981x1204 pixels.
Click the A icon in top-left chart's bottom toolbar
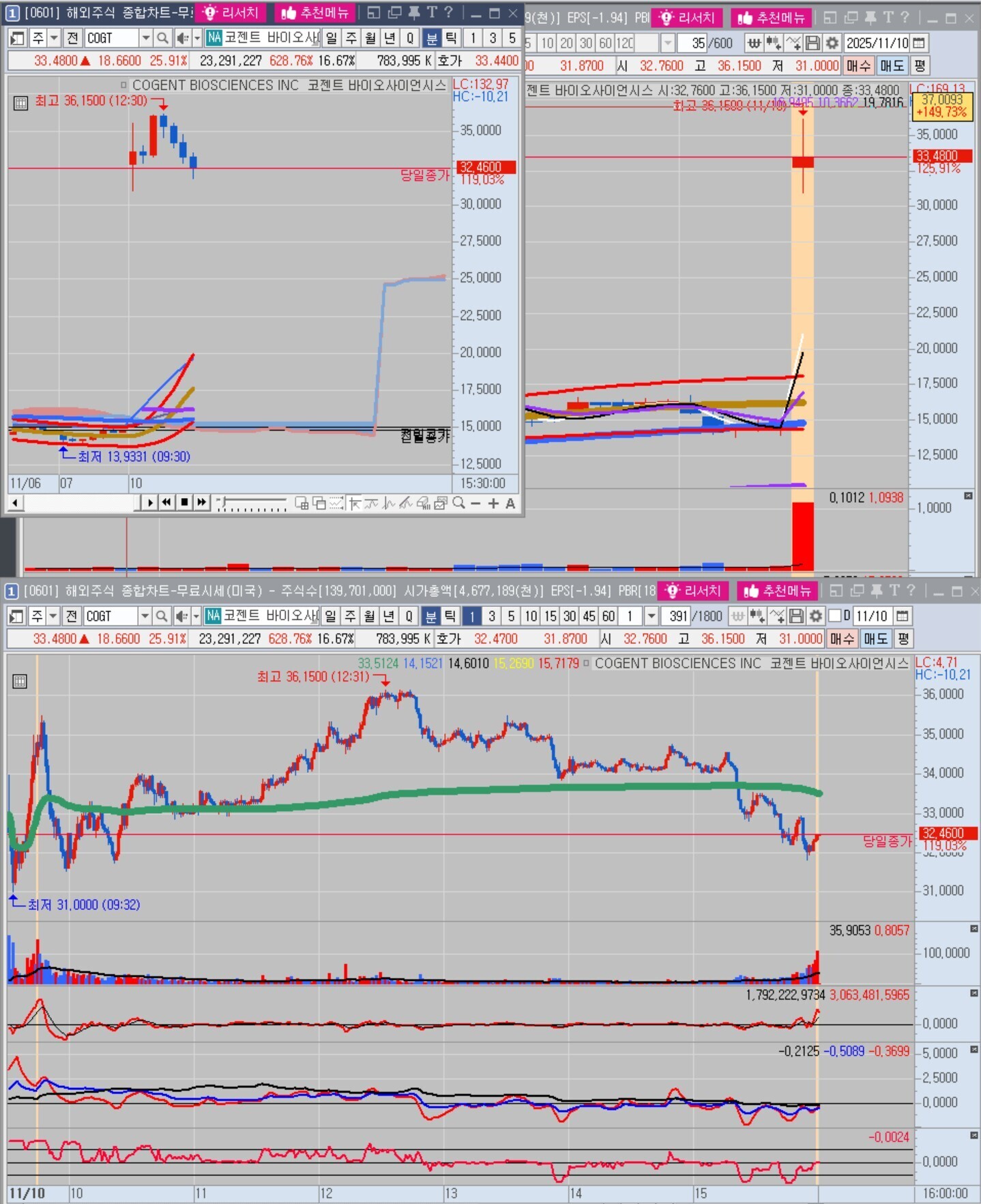510,503
